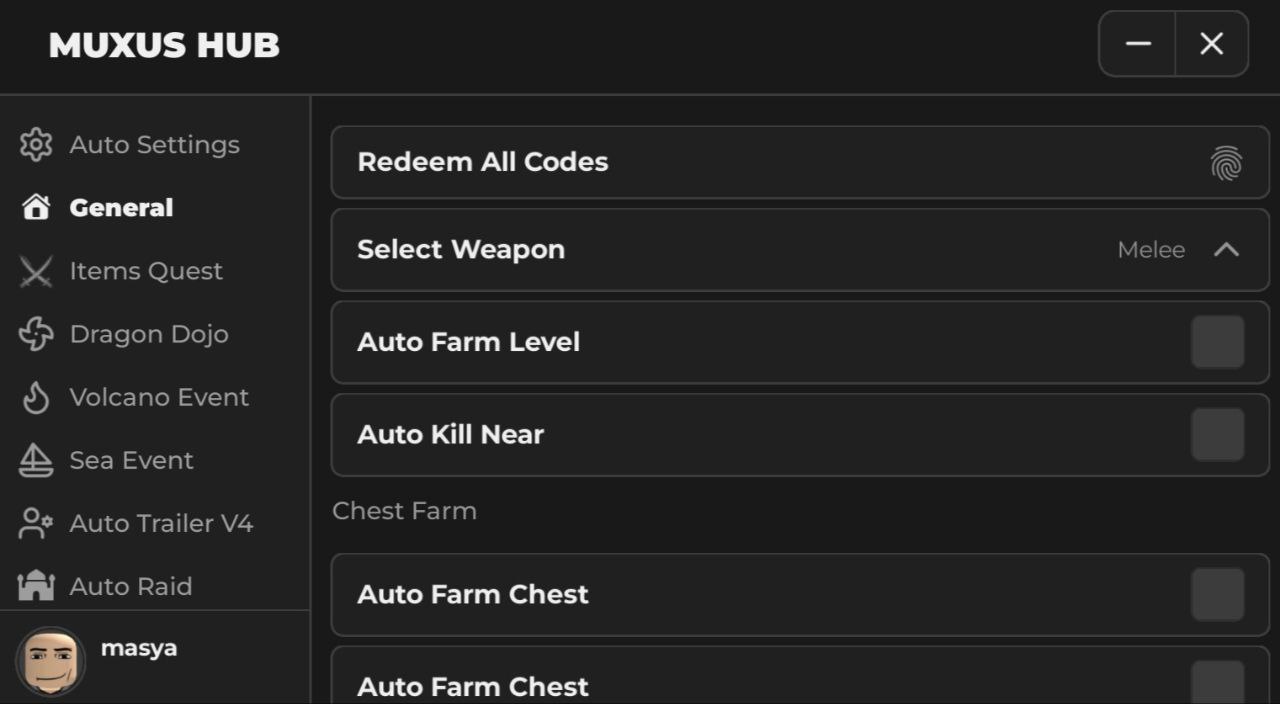Click the Auto Raid castle icon
The width and height of the screenshot is (1280, 704).
pos(36,586)
